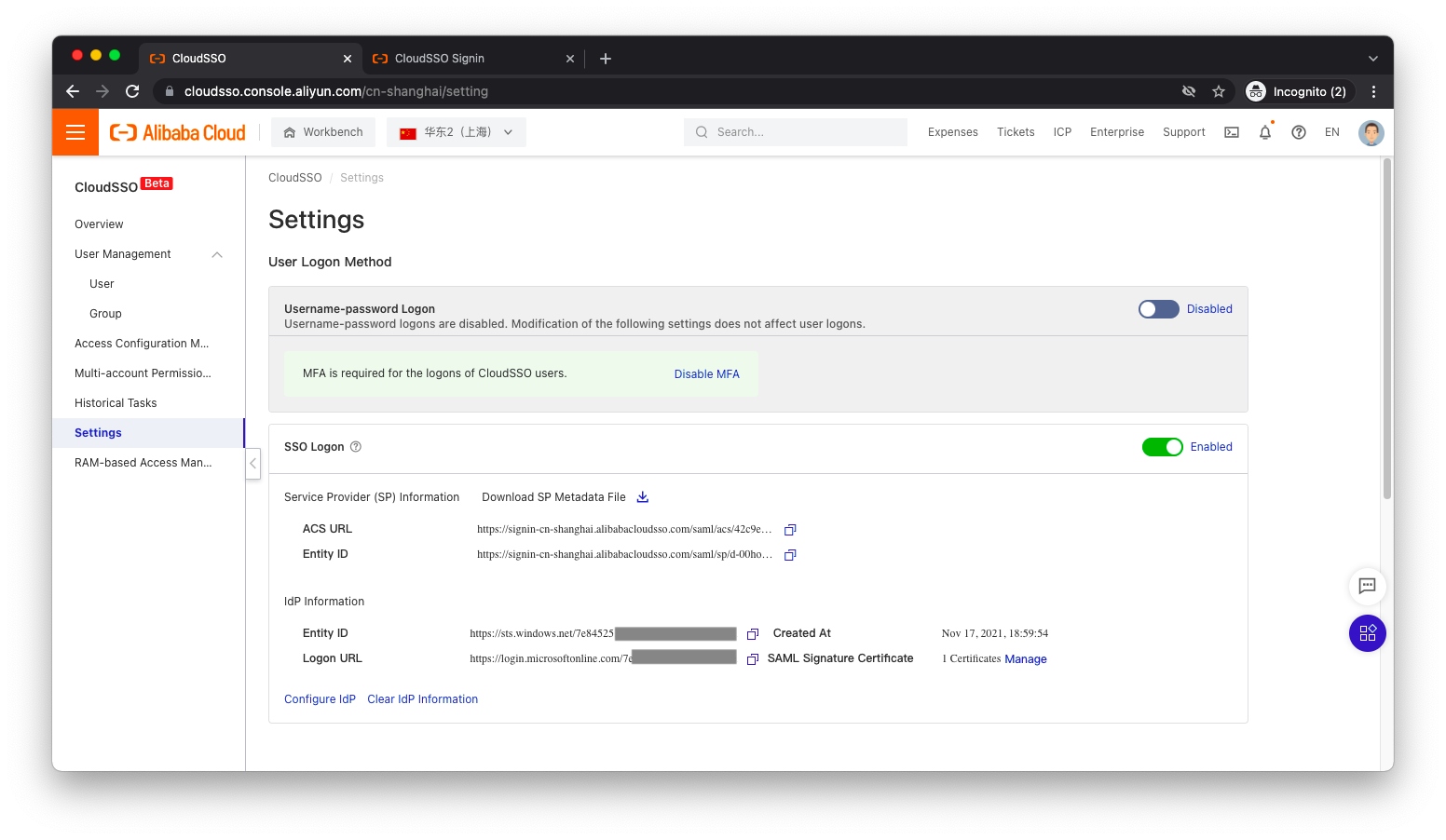The image size is (1446, 840).
Task: Open the hamburger navigation menu
Action: point(75,132)
